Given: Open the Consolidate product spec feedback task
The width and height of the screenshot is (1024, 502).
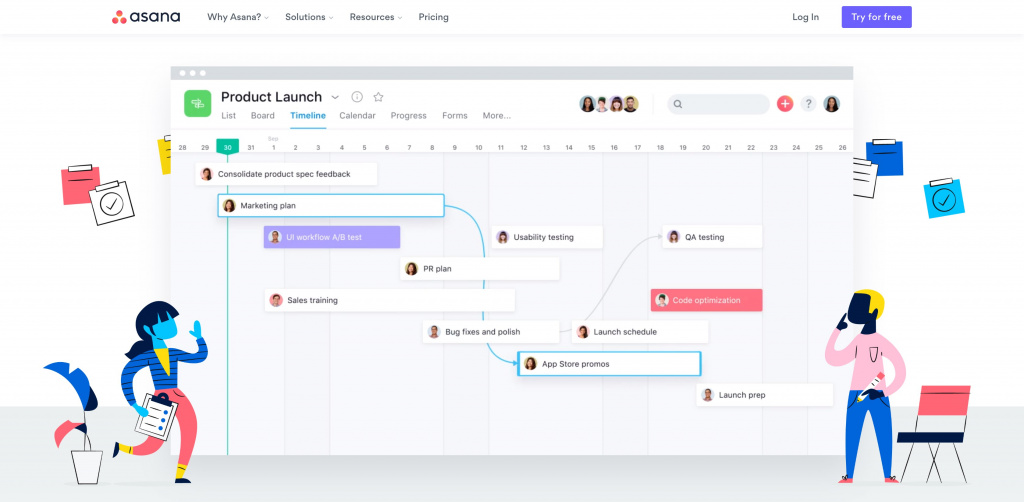Looking at the screenshot, I should pos(286,174).
